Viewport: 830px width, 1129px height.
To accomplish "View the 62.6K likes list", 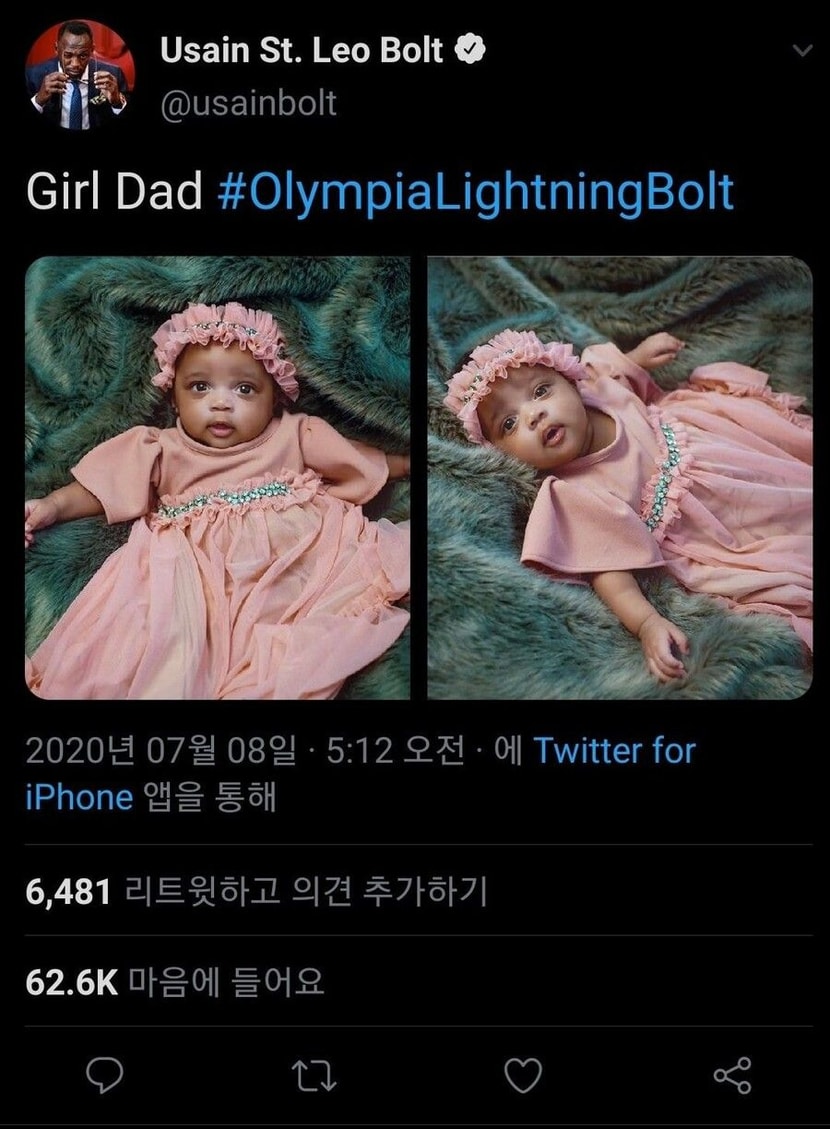I will click(x=175, y=982).
